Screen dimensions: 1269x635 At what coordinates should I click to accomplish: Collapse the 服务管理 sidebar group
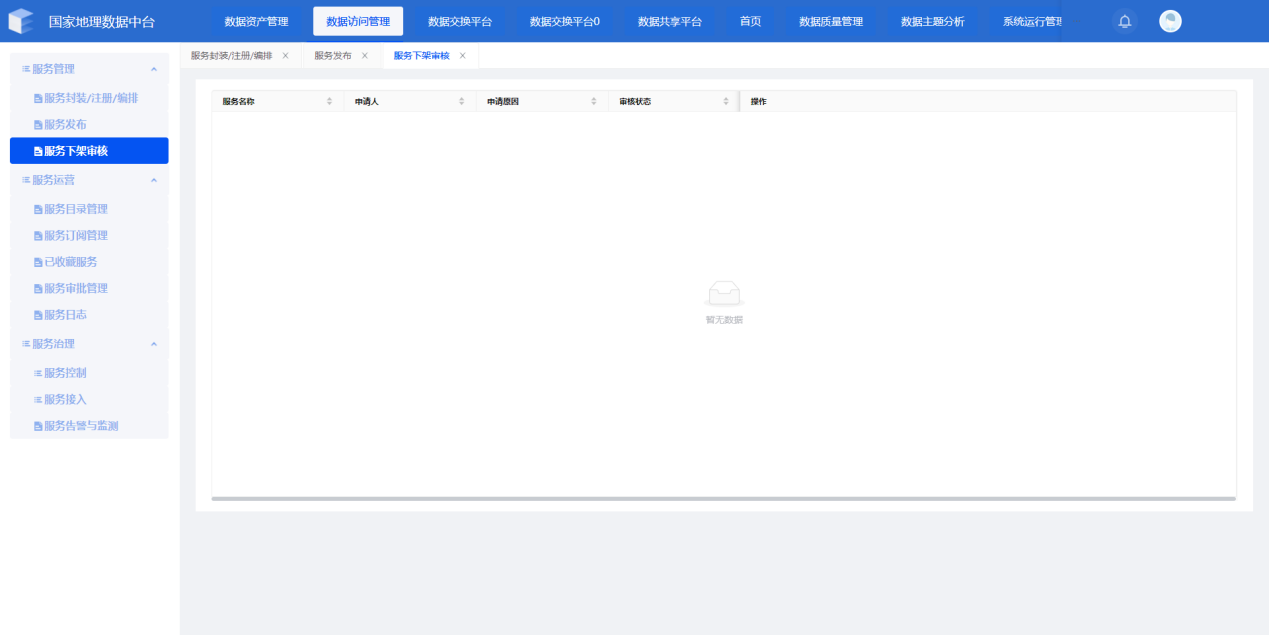tap(154, 69)
